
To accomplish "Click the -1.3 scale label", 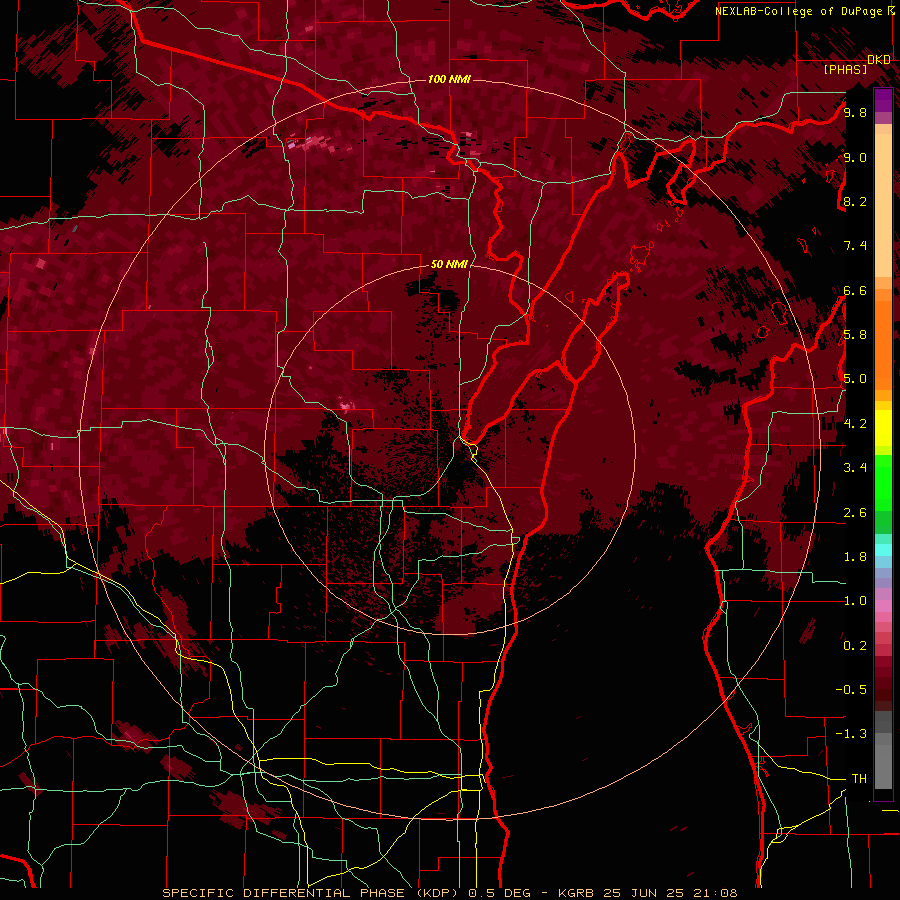I will [x=851, y=734].
